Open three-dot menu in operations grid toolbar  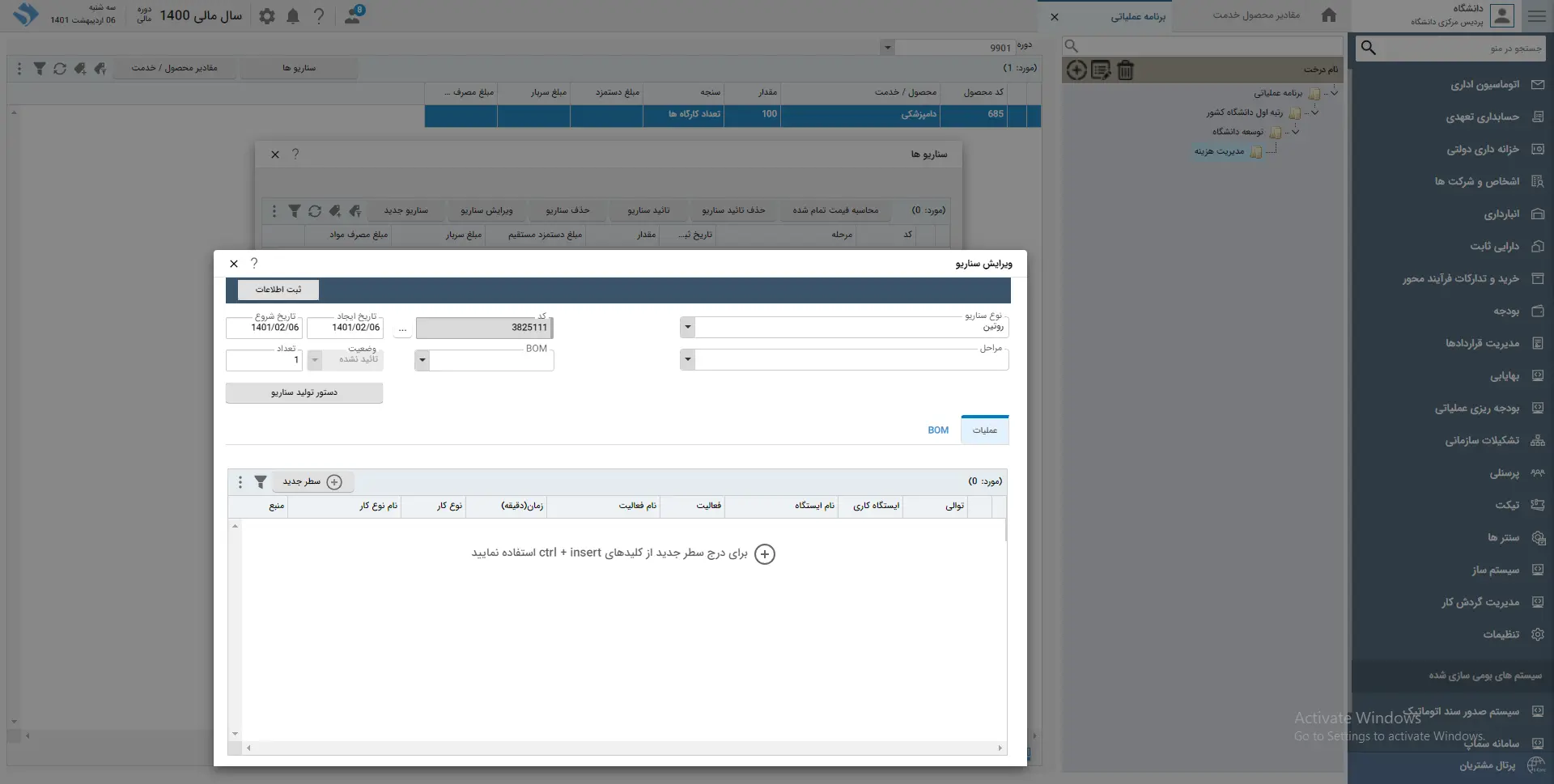(240, 482)
